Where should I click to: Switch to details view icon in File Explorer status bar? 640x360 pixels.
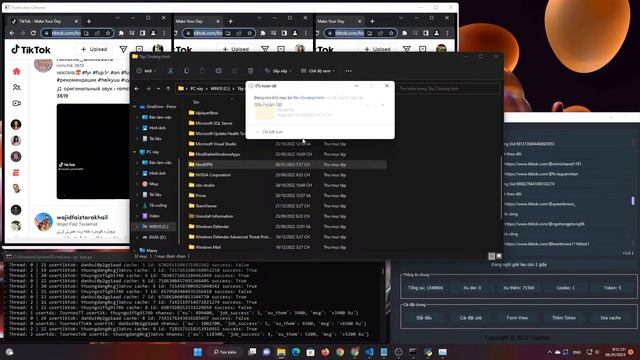pos(491,256)
